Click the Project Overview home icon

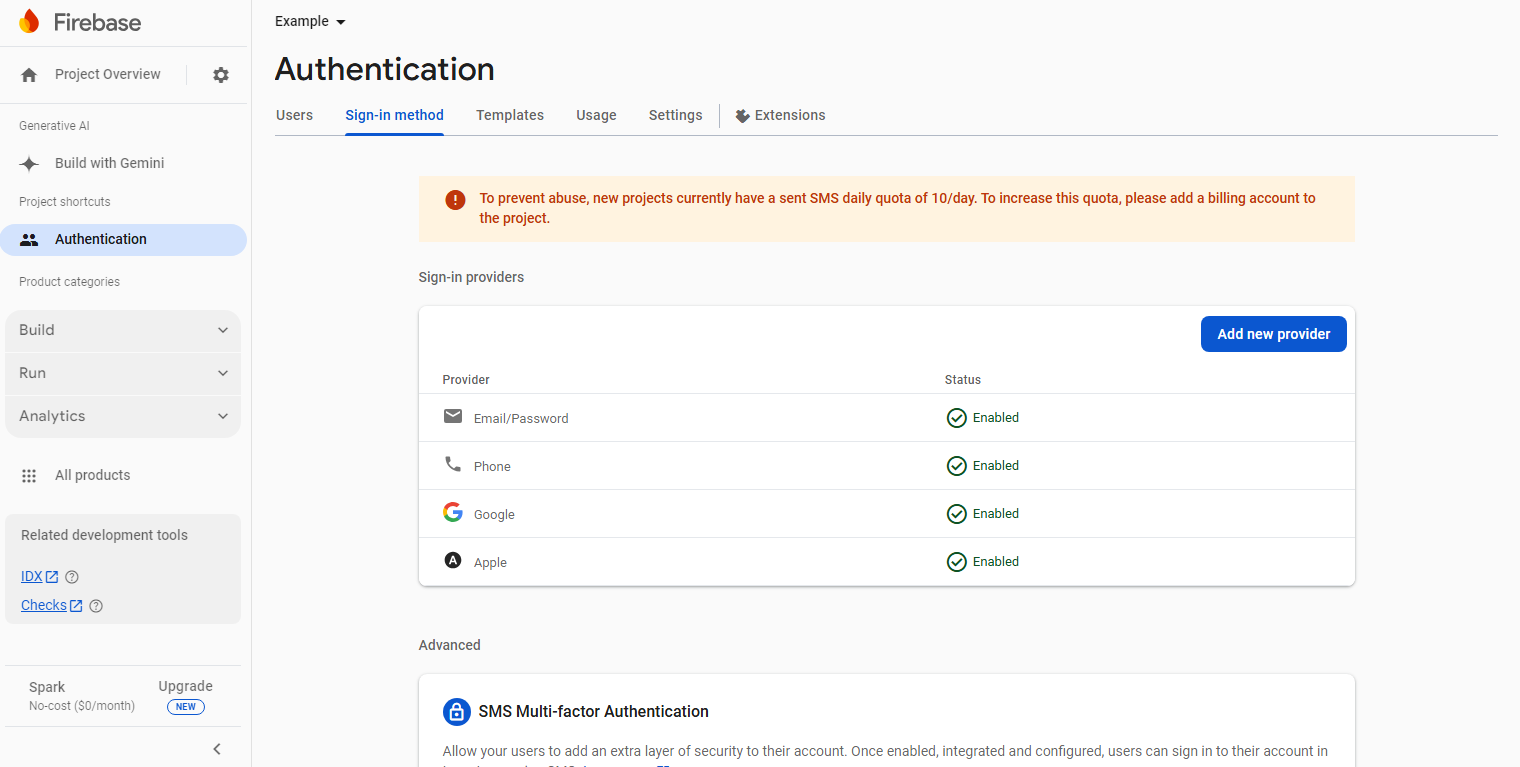pos(29,75)
